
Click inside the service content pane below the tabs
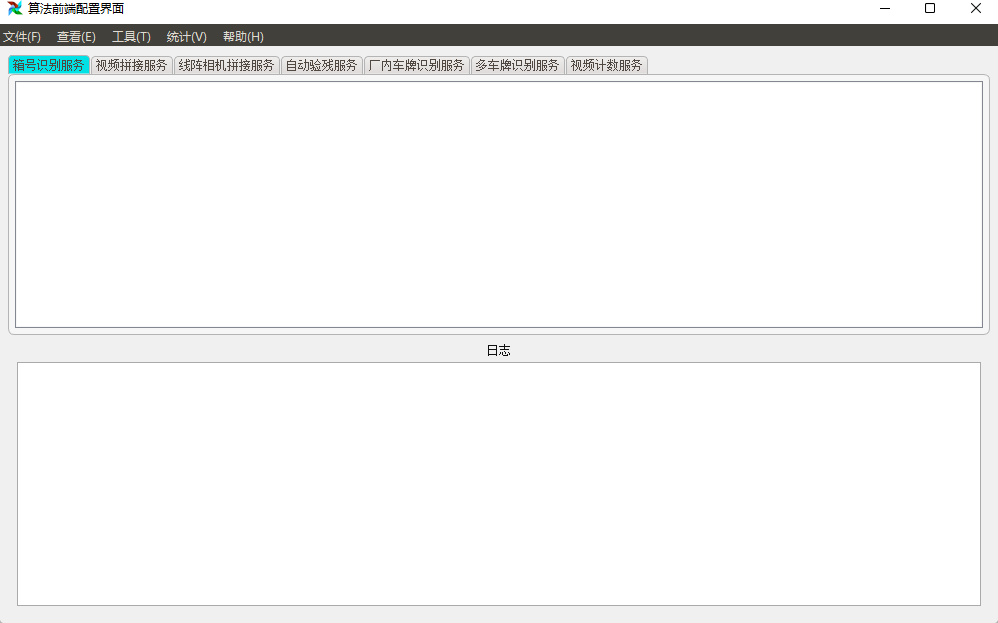click(499, 204)
